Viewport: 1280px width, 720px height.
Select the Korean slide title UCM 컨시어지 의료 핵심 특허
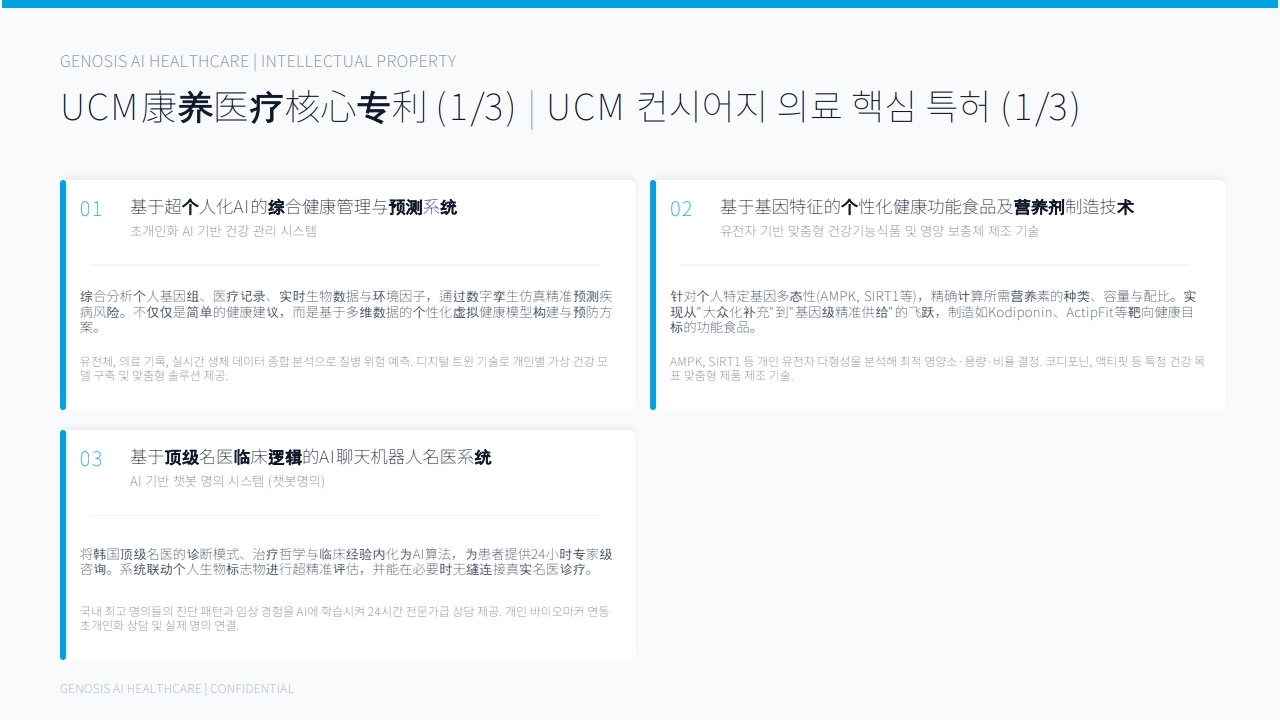(x=813, y=107)
